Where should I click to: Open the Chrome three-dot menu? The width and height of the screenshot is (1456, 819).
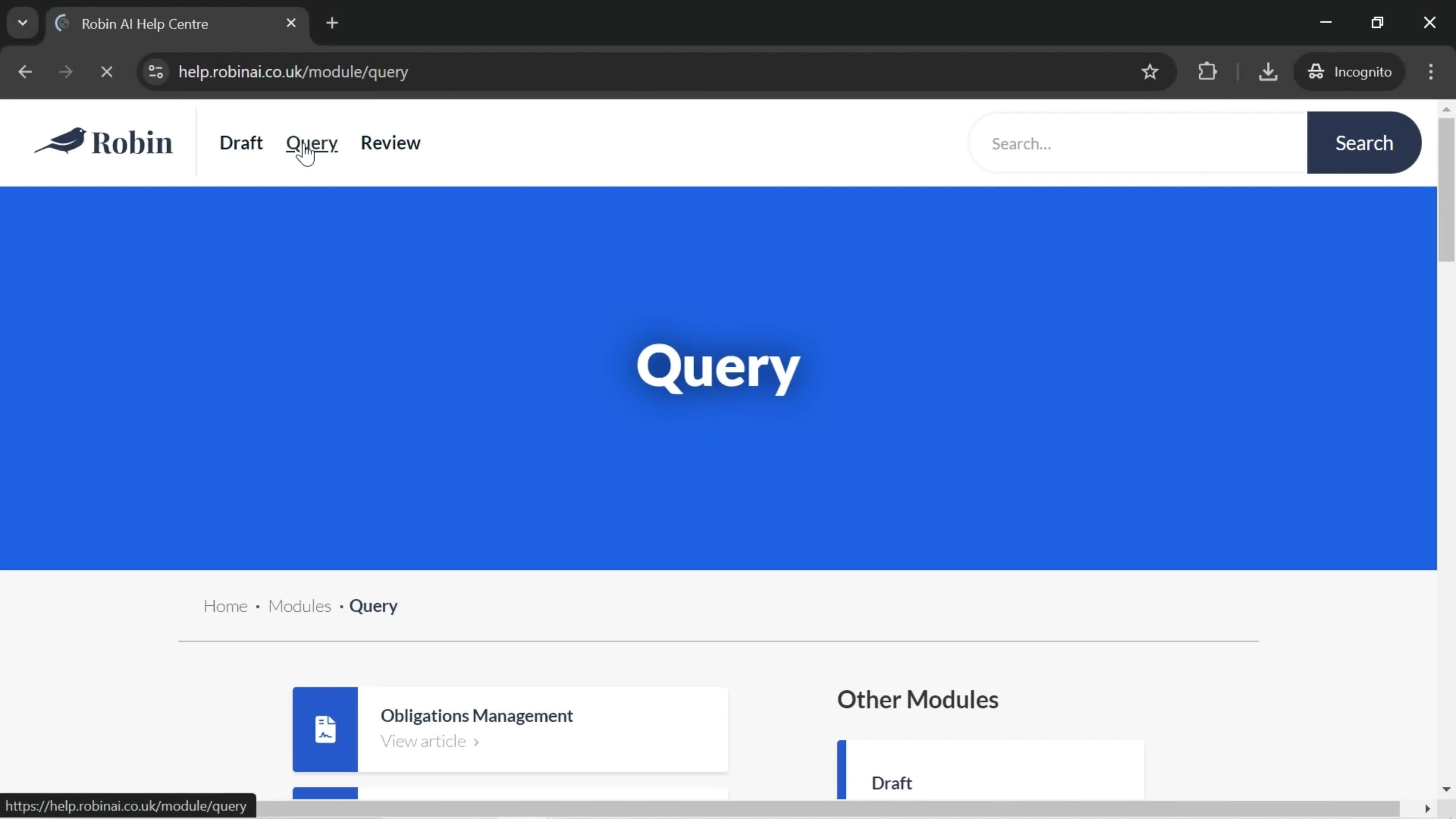pos(1431,72)
